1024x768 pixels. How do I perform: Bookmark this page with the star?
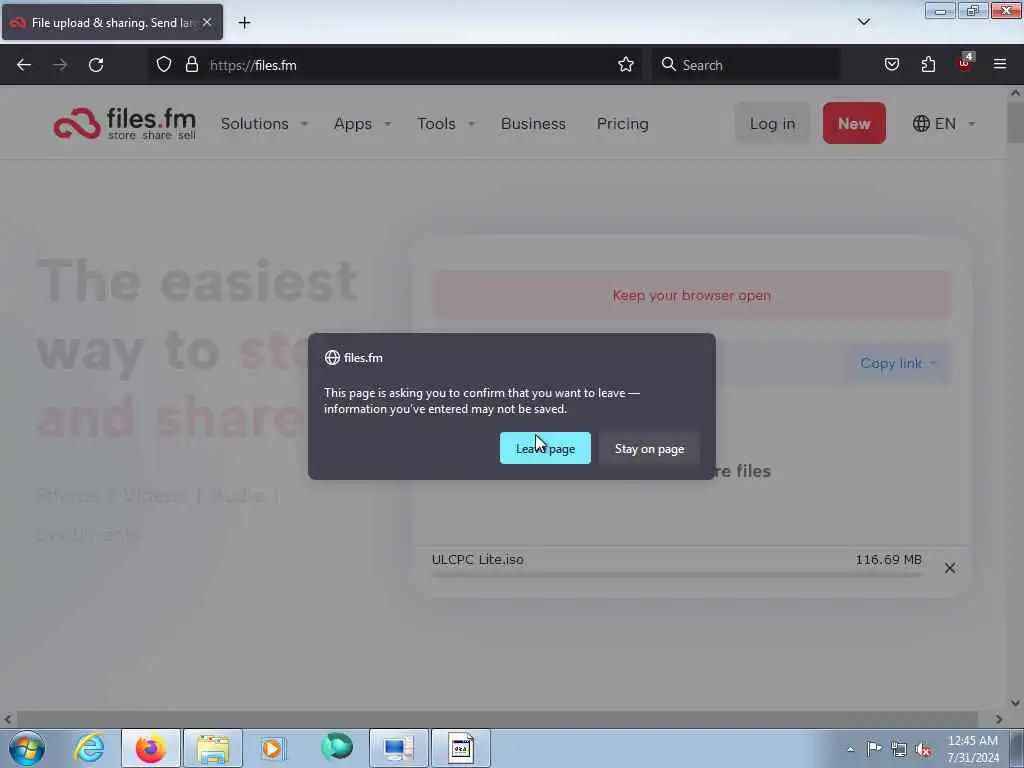626,64
